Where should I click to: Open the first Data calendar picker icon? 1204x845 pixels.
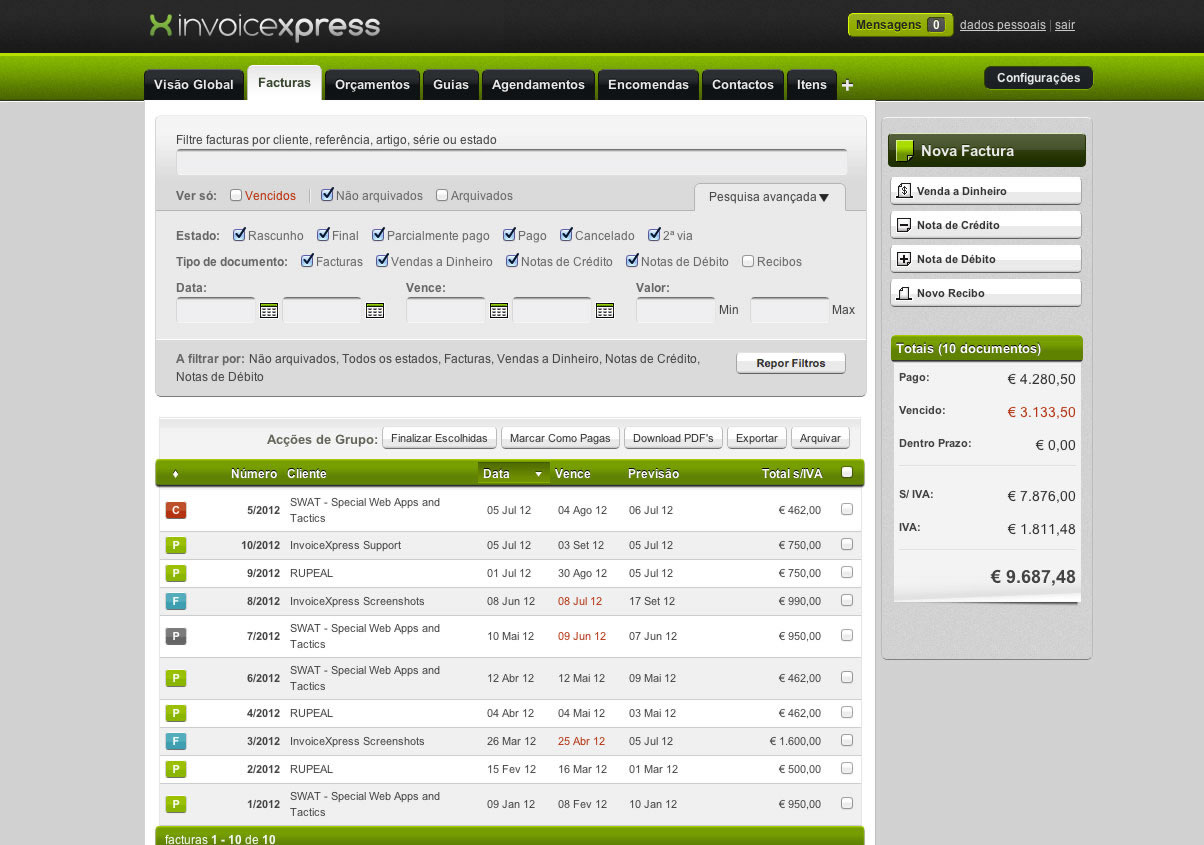click(x=269, y=311)
